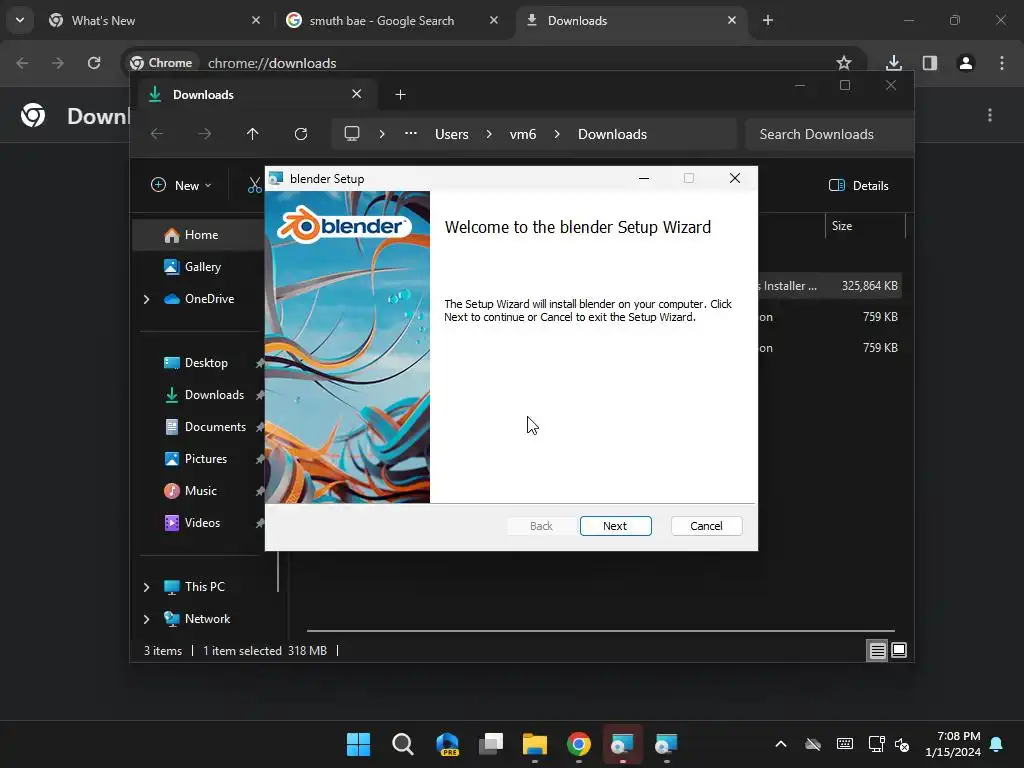Open File Explorer from the taskbar
This screenshot has height=768, width=1024.
point(535,744)
